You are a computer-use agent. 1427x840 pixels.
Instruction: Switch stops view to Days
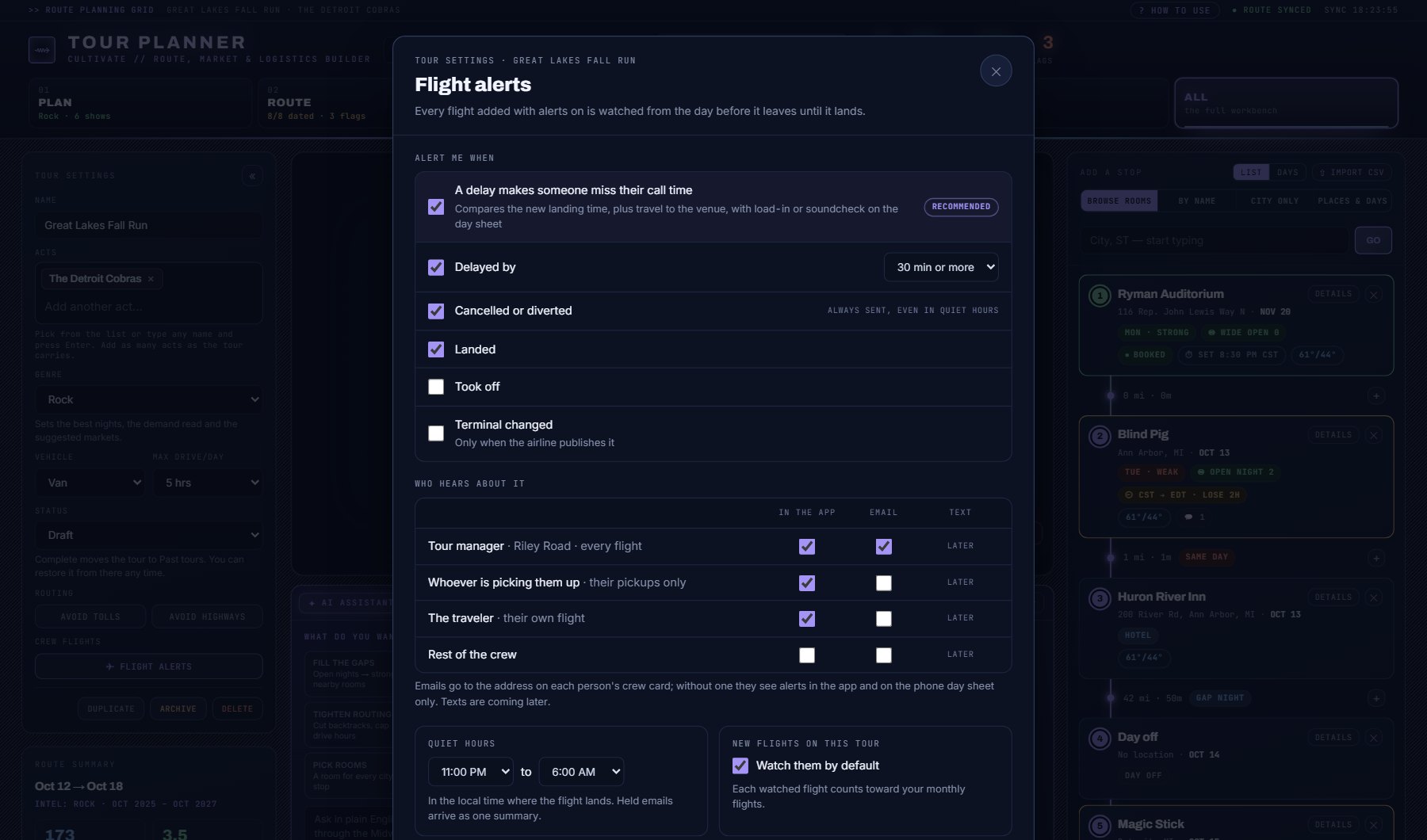(1287, 172)
